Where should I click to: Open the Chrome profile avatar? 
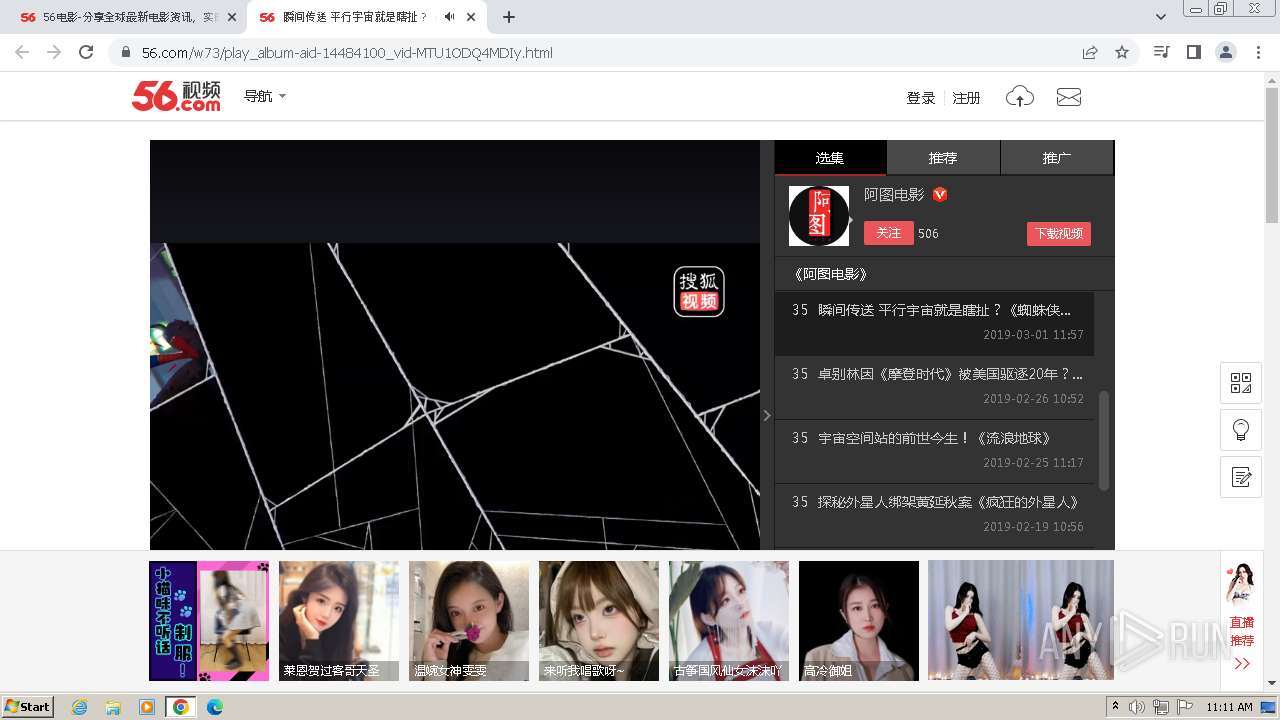(1225, 52)
